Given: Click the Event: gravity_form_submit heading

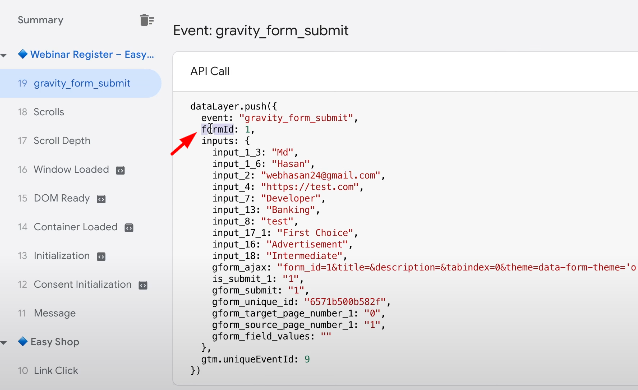Looking at the screenshot, I should tap(260, 31).
